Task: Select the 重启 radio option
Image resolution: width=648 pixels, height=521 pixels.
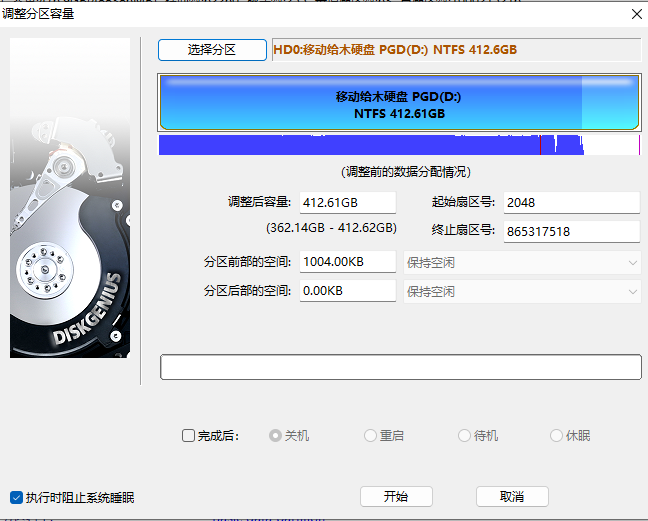Action: coord(370,436)
